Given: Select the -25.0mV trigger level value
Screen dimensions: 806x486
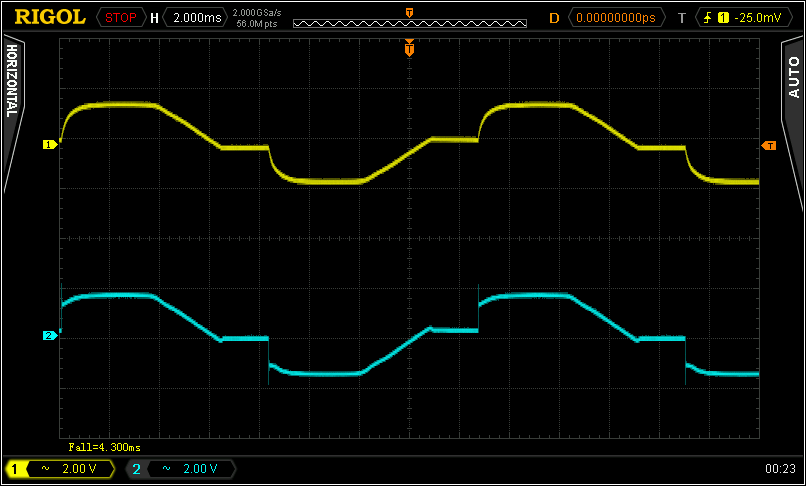Looking at the screenshot, I should 758,18.
